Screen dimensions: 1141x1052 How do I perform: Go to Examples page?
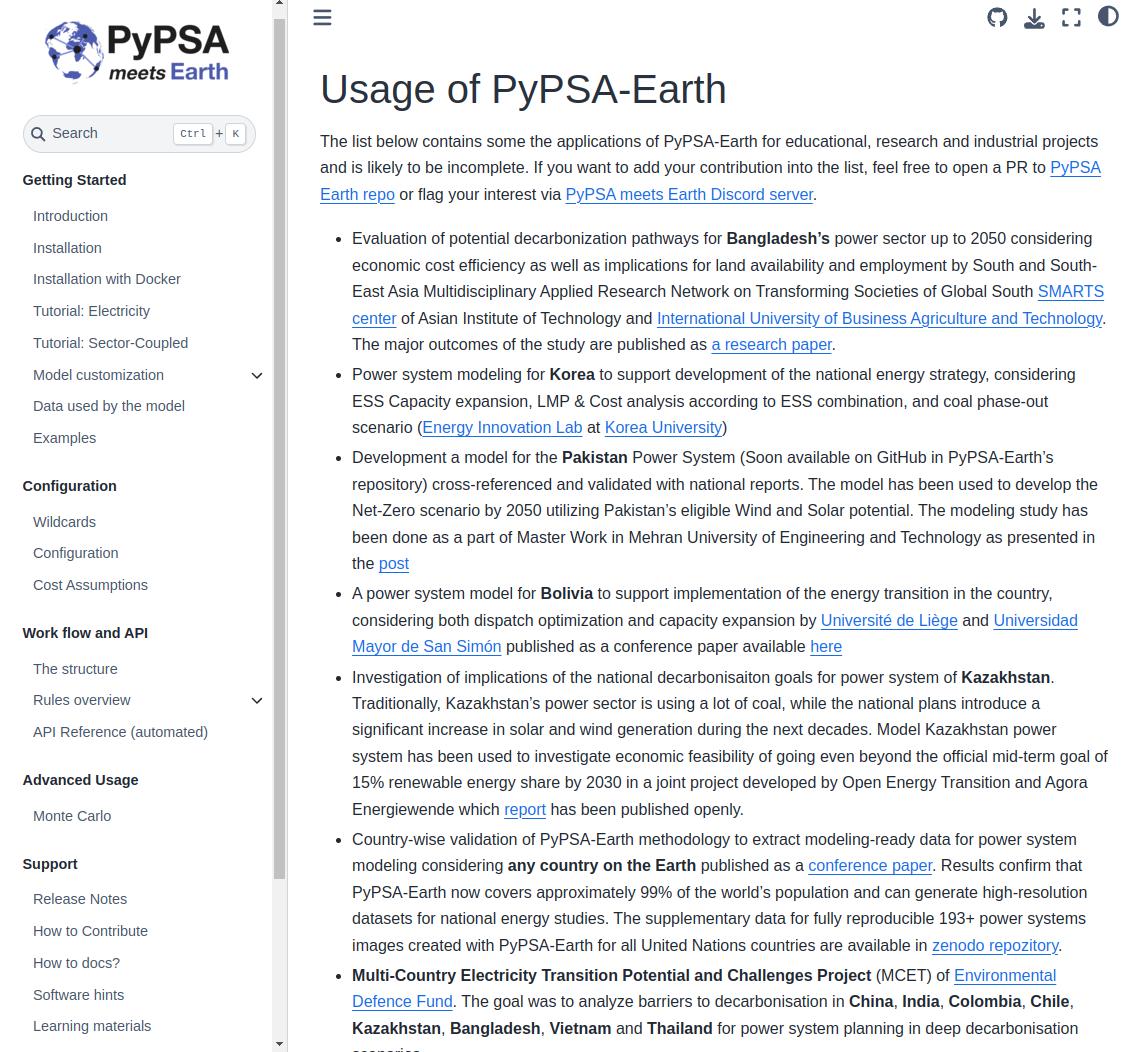[65, 438]
